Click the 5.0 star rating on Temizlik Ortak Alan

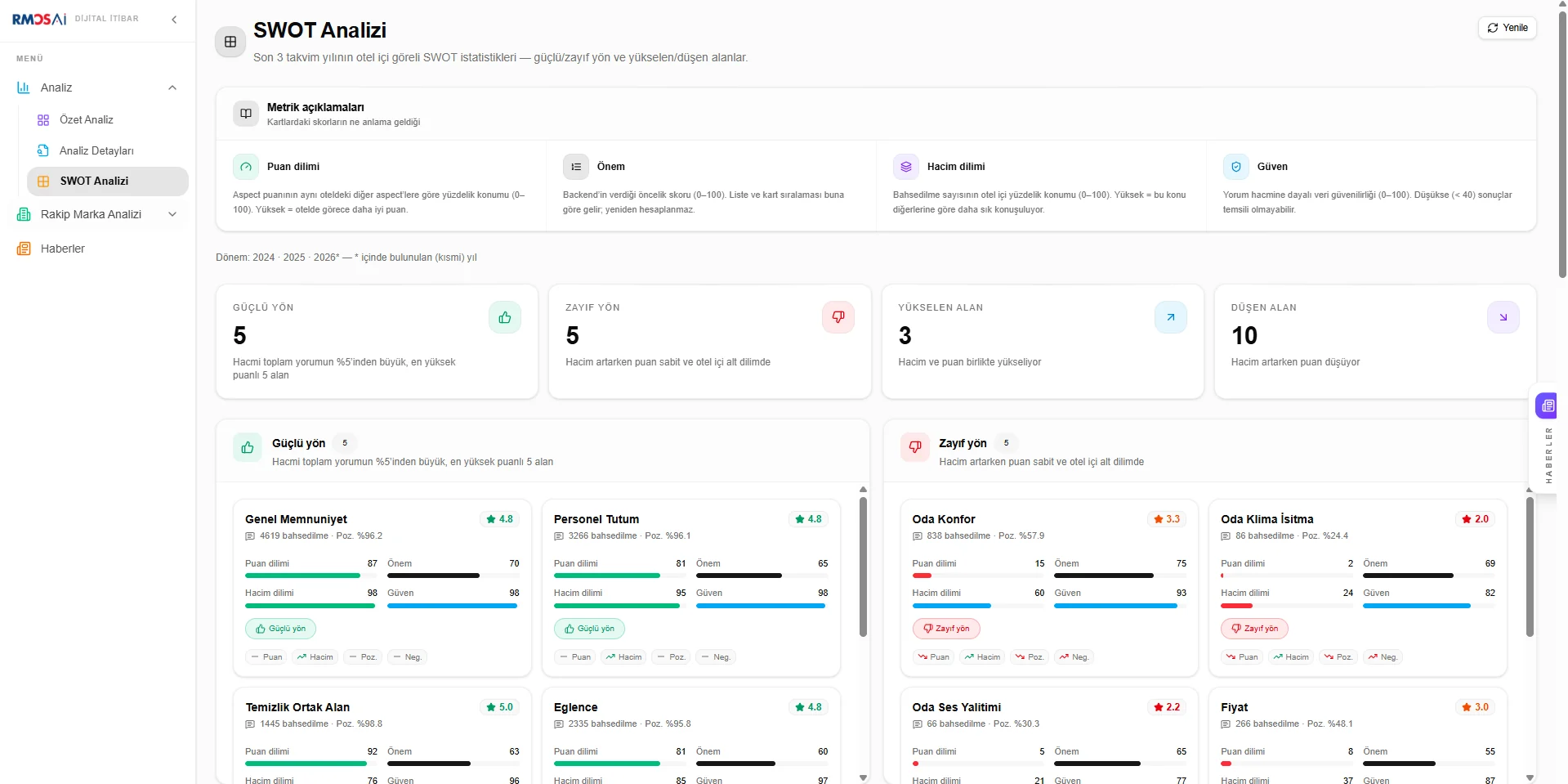[x=500, y=707]
